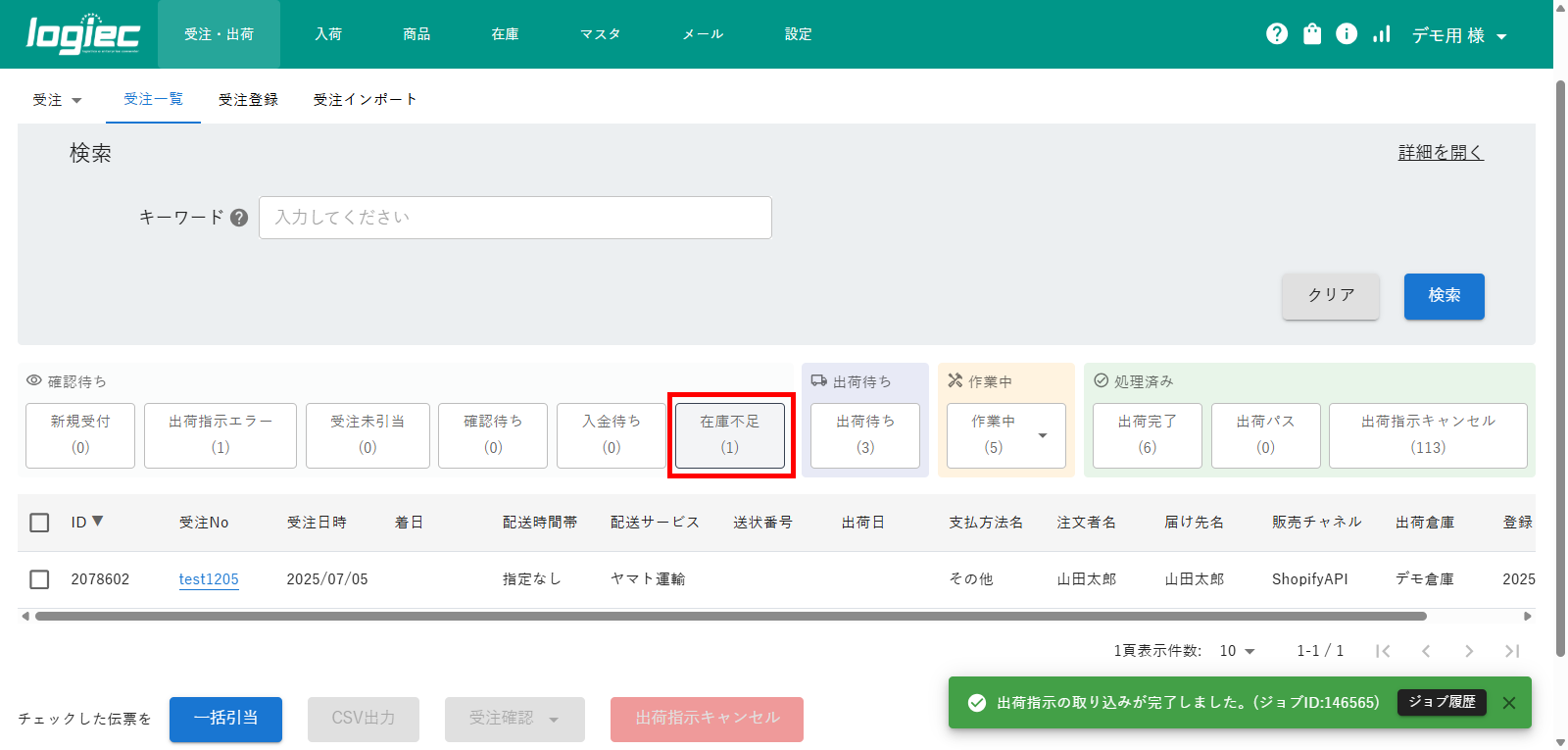Click the info circle icon in header
The width and height of the screenshot is (1568, 750).
point(1347,34)
